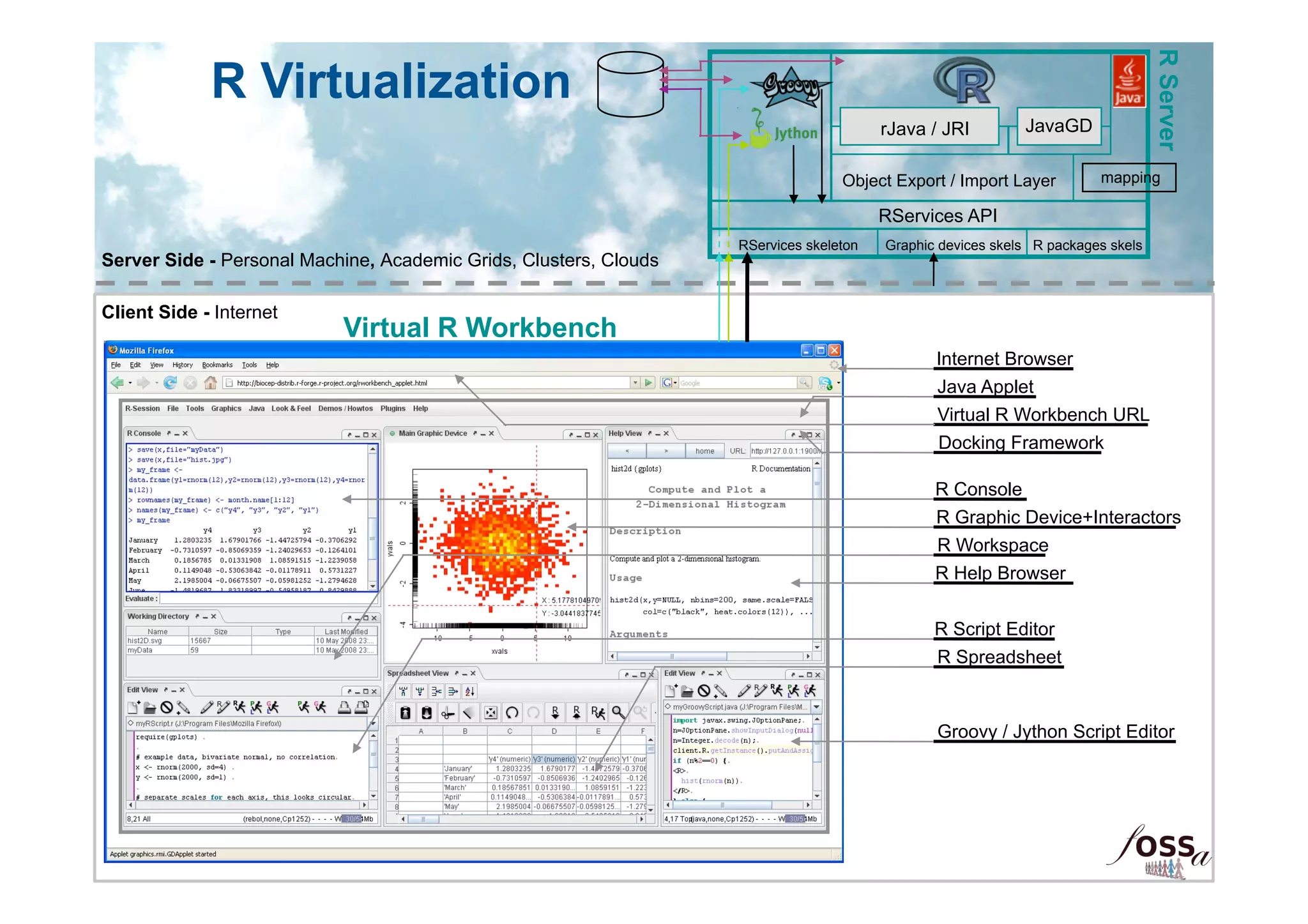Click the Google search box
This screenshot has width=1308, height=924.
pyautogui.click(x=738, y=383)
